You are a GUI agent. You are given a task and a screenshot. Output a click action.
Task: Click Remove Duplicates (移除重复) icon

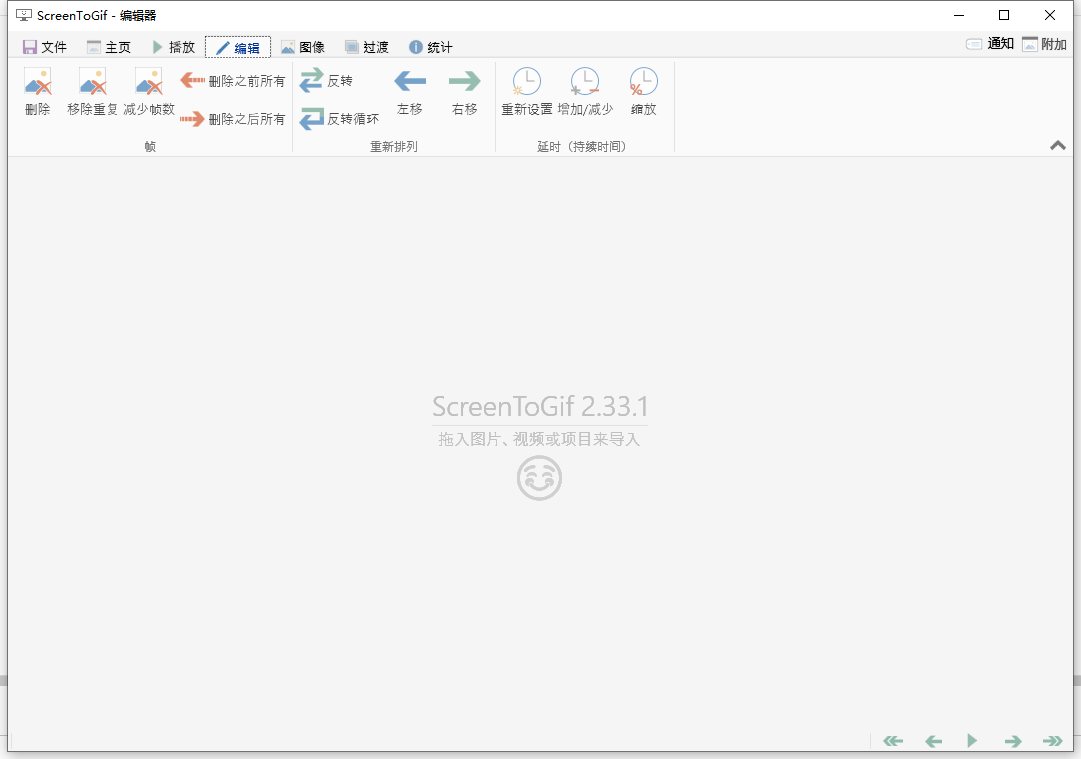point(92,92)
